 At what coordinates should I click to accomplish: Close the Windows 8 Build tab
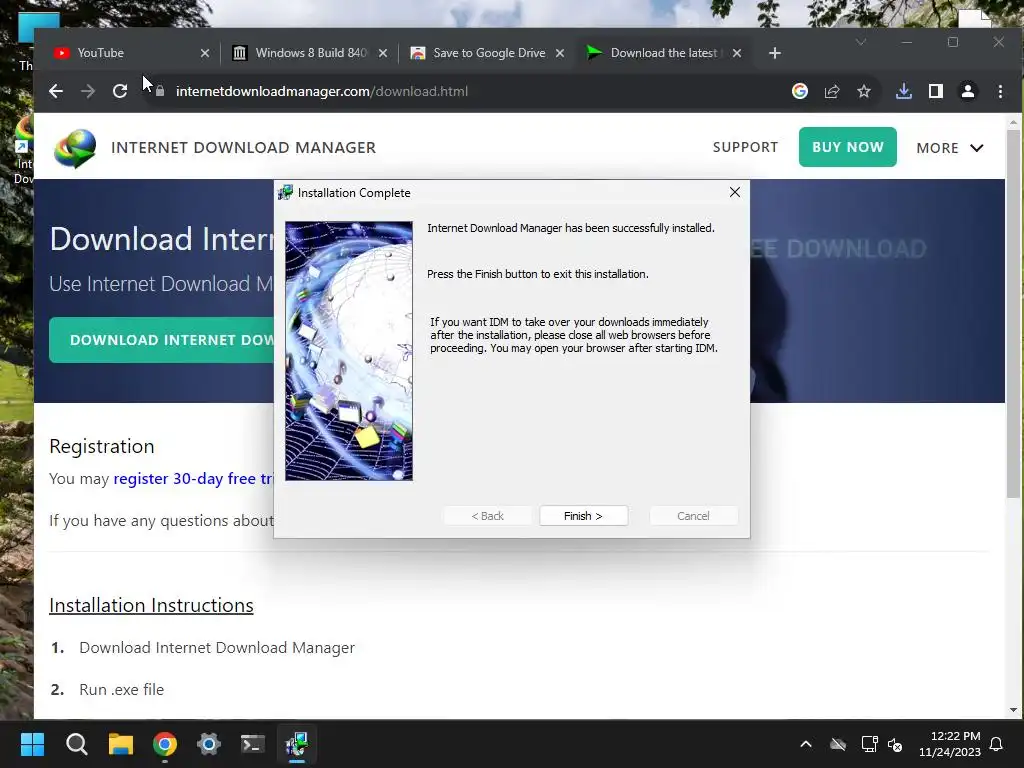(383, 53)
